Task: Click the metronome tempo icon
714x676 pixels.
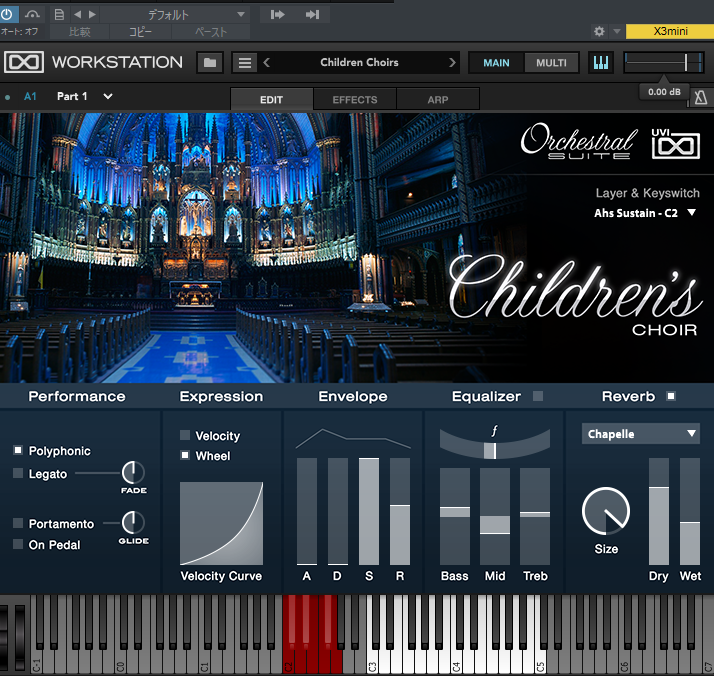Action: pos(701,97)
